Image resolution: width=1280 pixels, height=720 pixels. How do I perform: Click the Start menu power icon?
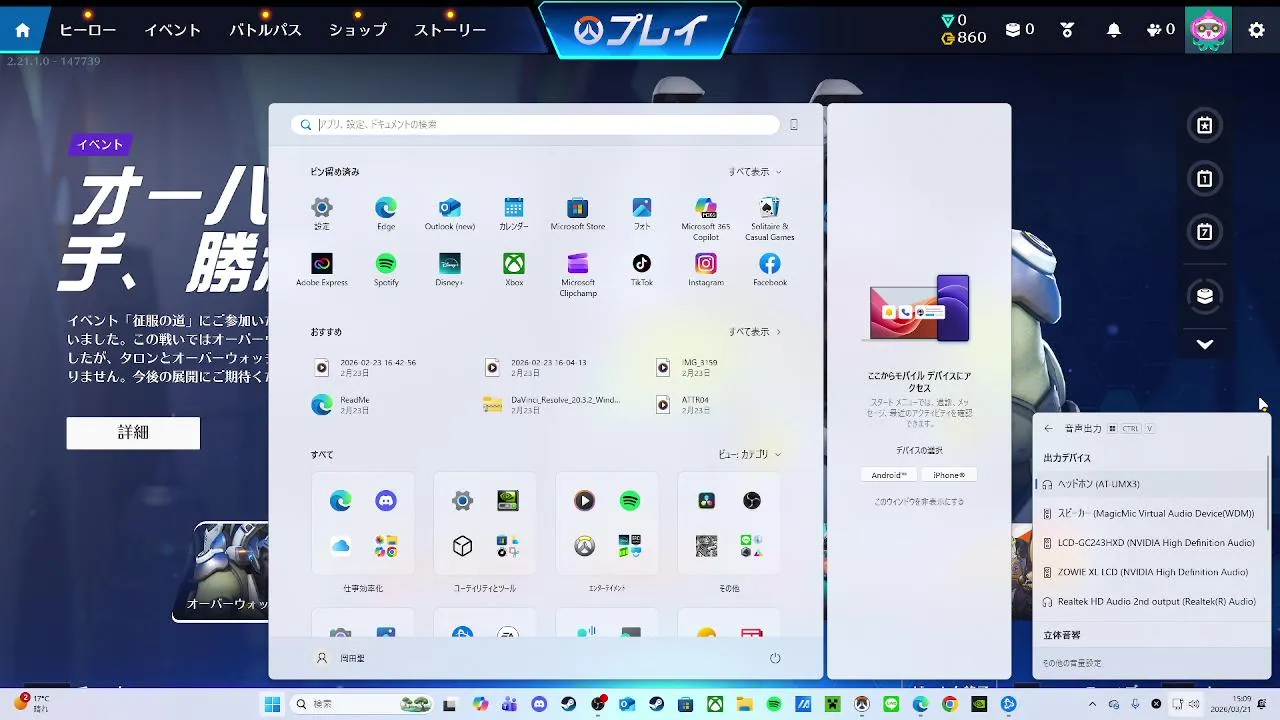[775, 658]
